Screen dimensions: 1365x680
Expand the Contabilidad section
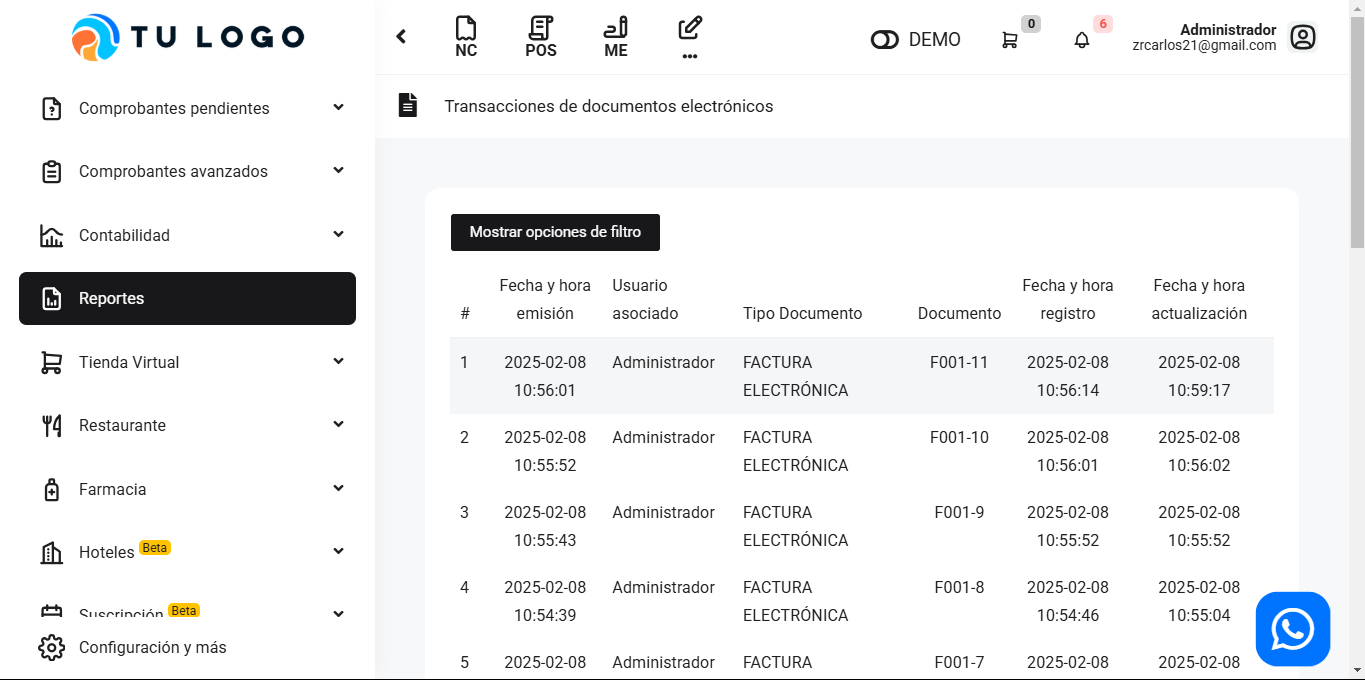click(338, 235)
